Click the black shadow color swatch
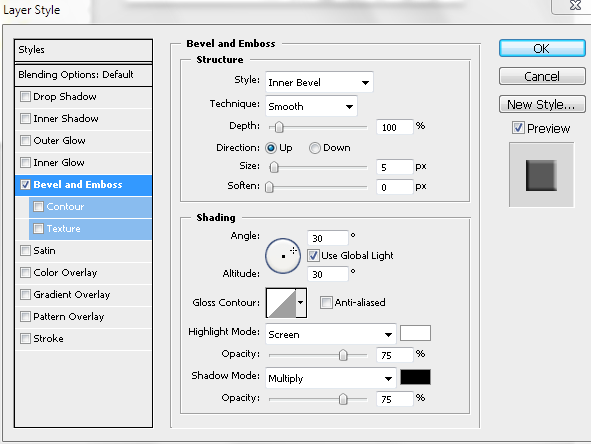The image size is (591, 444). 415,377
